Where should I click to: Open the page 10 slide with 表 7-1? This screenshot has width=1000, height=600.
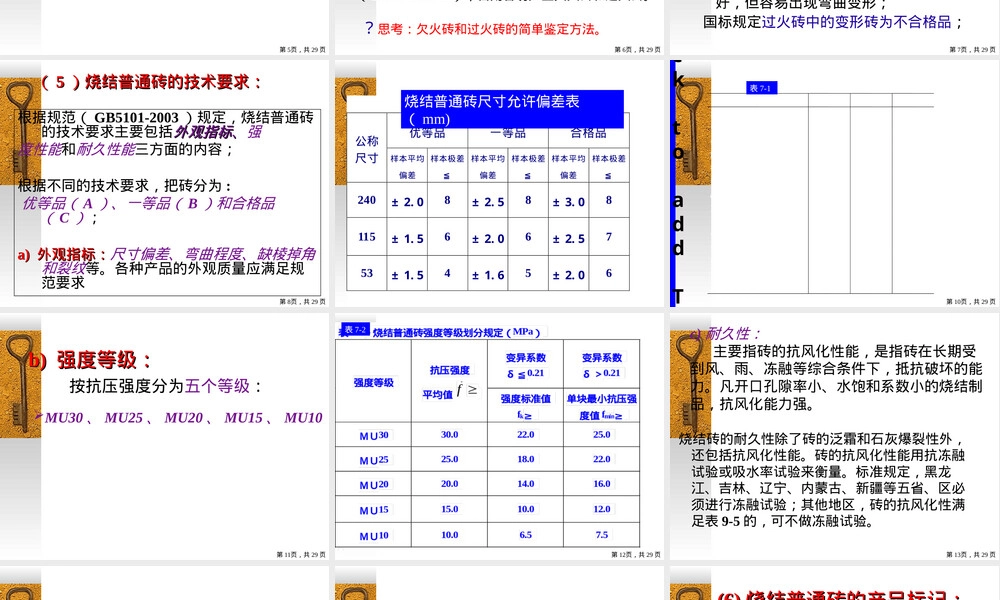pos(834,184)
